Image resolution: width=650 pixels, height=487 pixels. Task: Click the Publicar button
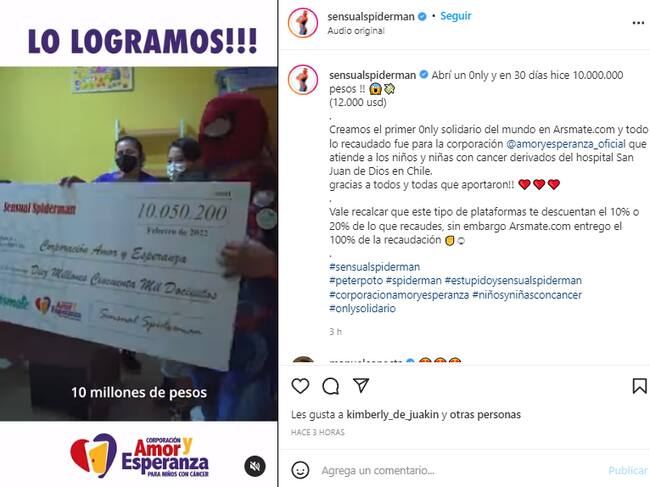point(628,470)
